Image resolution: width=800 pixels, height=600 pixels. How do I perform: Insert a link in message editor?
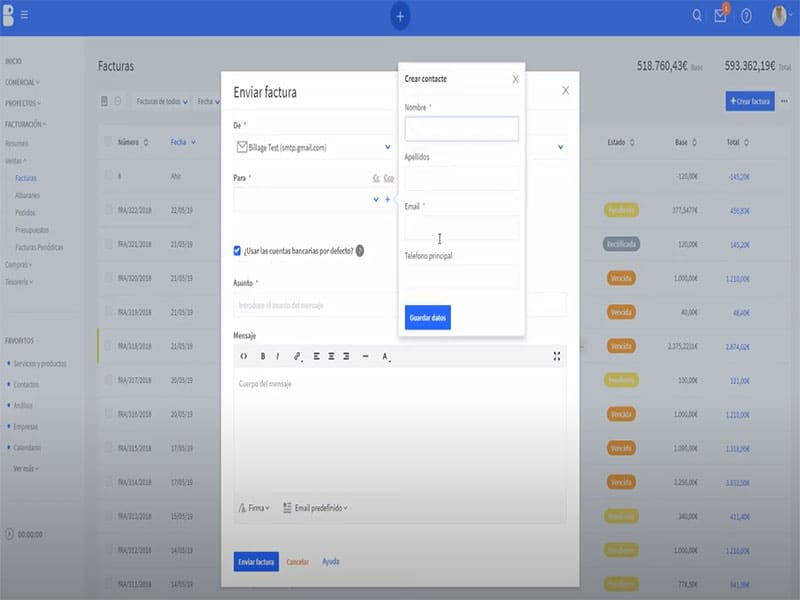pos(297,356)
